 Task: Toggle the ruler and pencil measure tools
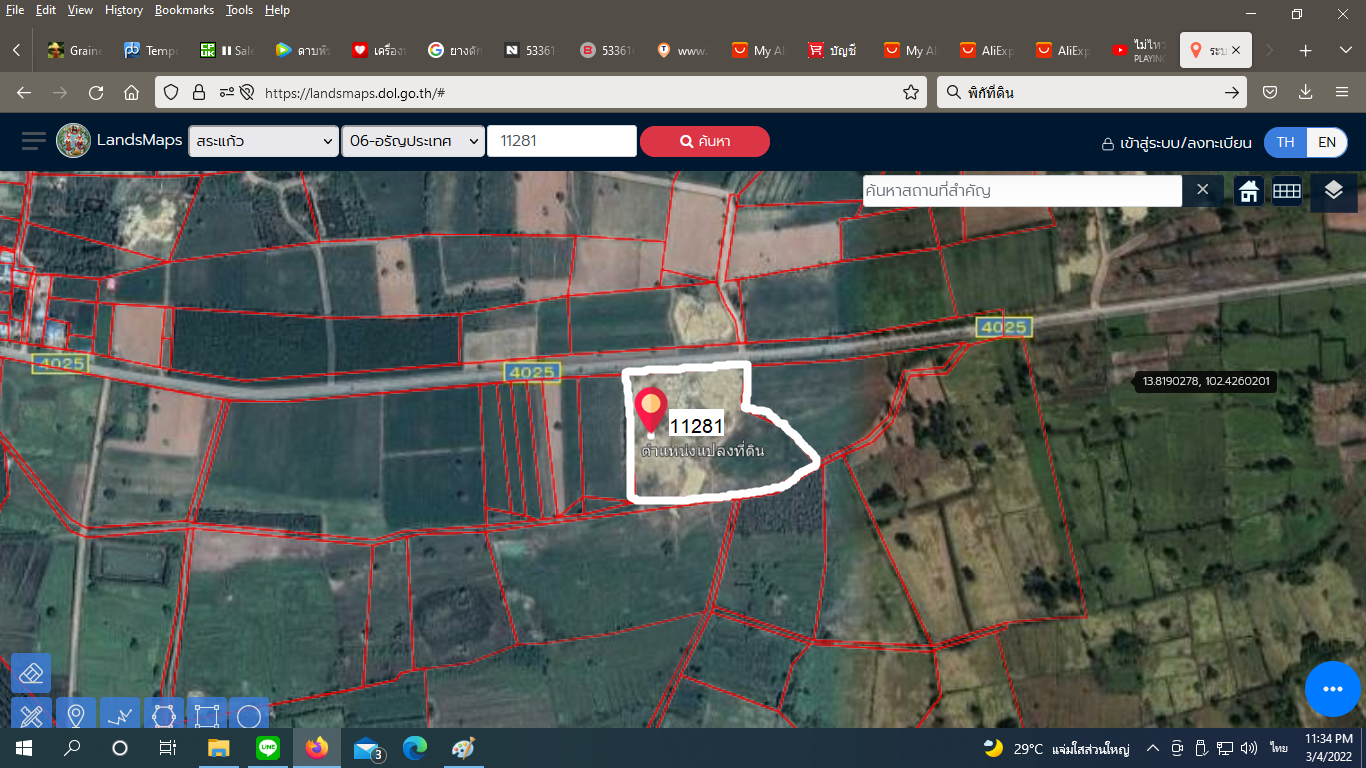coord(31,715)
